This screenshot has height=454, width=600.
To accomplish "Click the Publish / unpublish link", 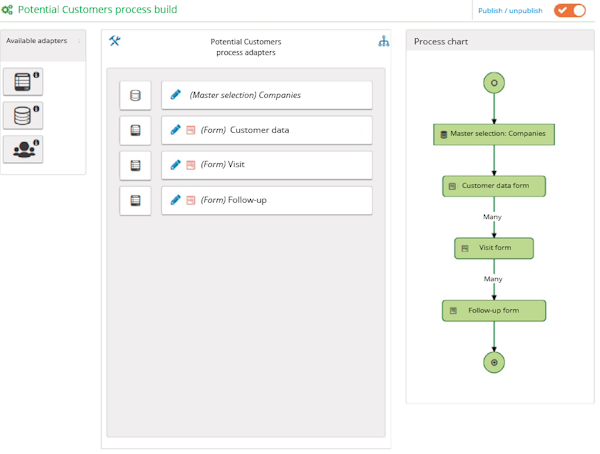I will coord(510,11).
